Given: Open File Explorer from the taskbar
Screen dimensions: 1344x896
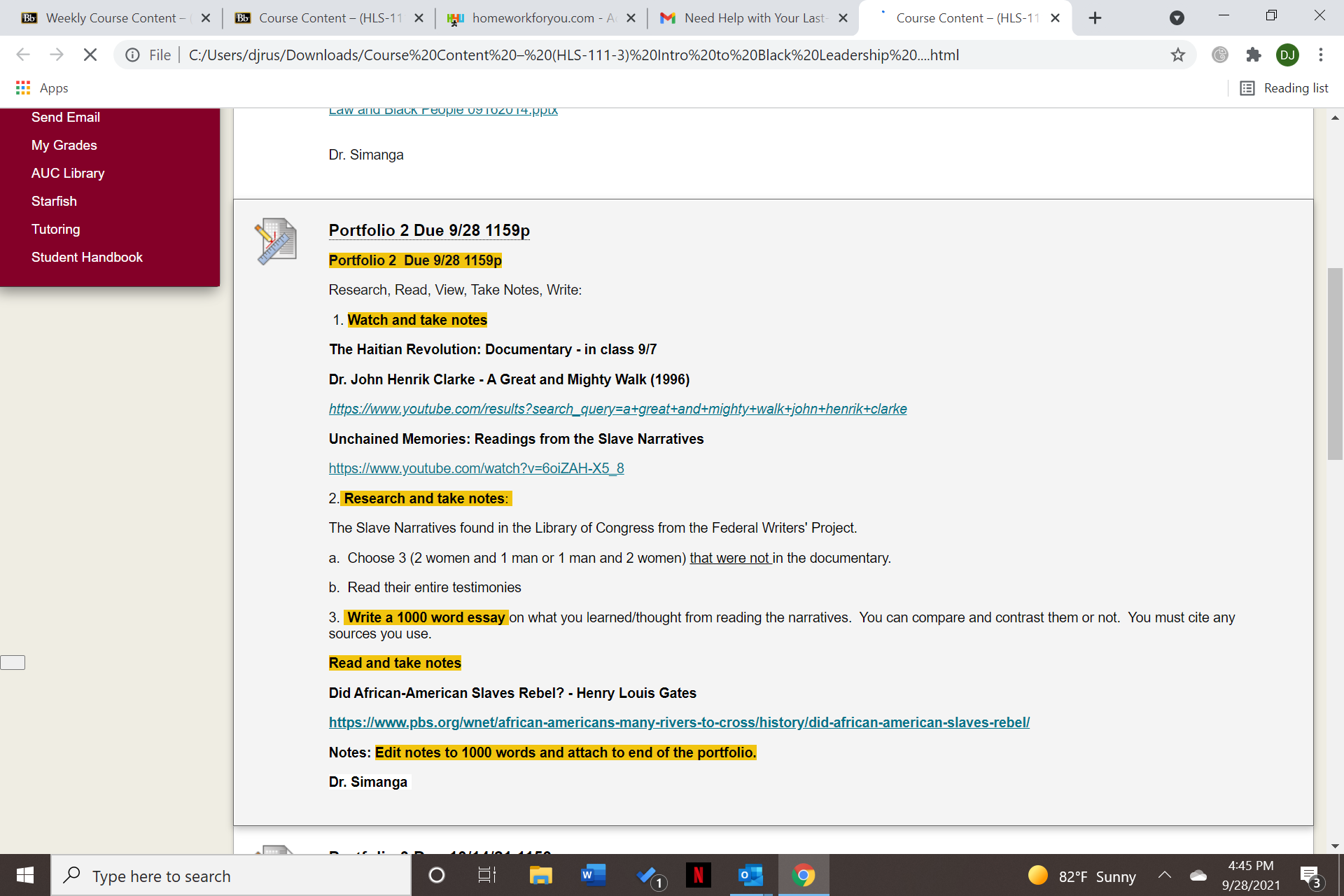Looking at the screenshot, I should pyautogui.click(x=540, y=875).
